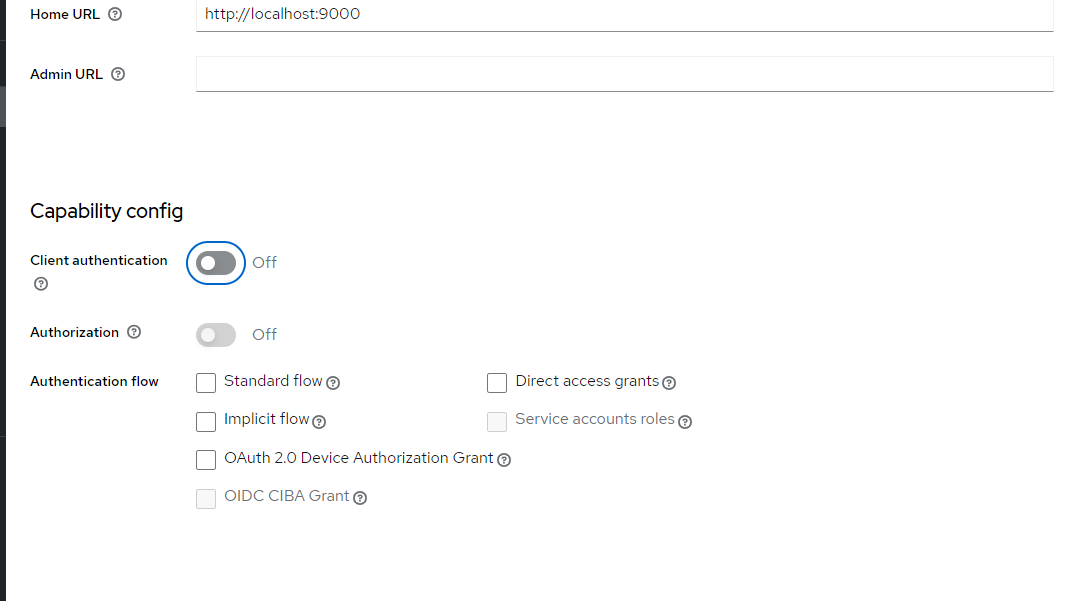The image size is (1068, 601).
Task: Open Direct access grants help tooltip
Action: [668, 382]
